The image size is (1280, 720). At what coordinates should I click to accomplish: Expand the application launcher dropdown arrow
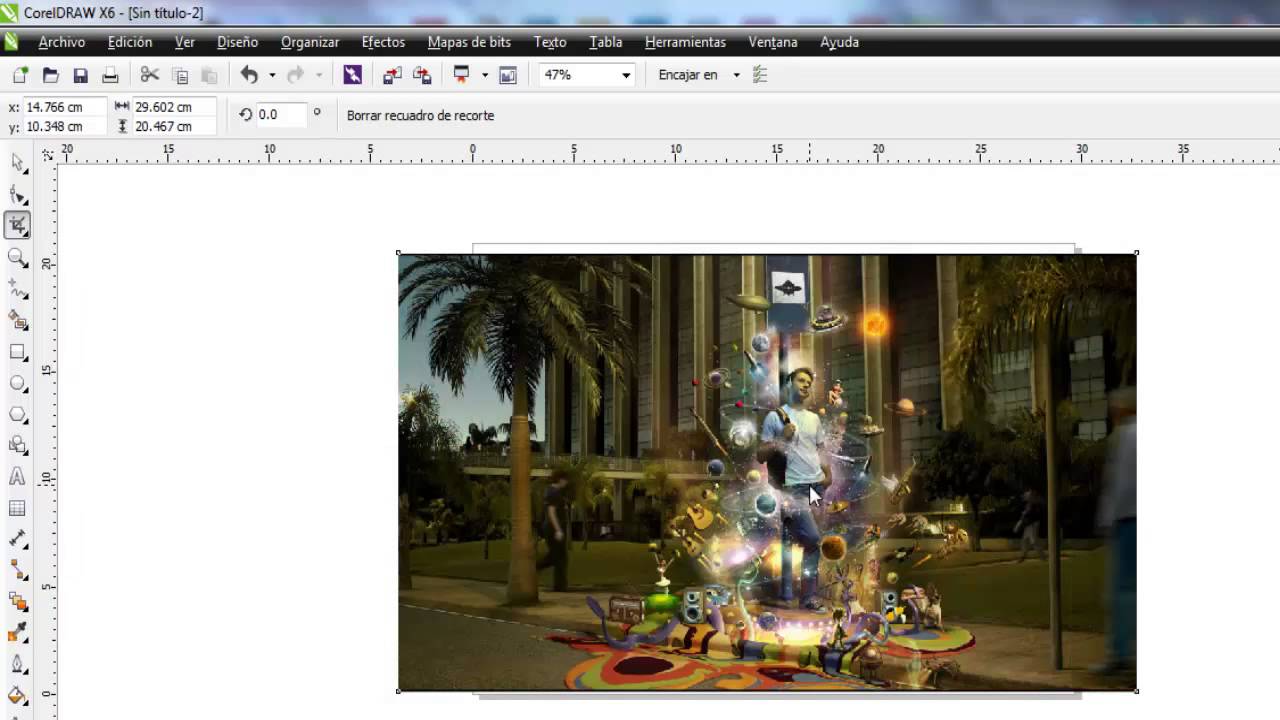click(x=485, y=75)
